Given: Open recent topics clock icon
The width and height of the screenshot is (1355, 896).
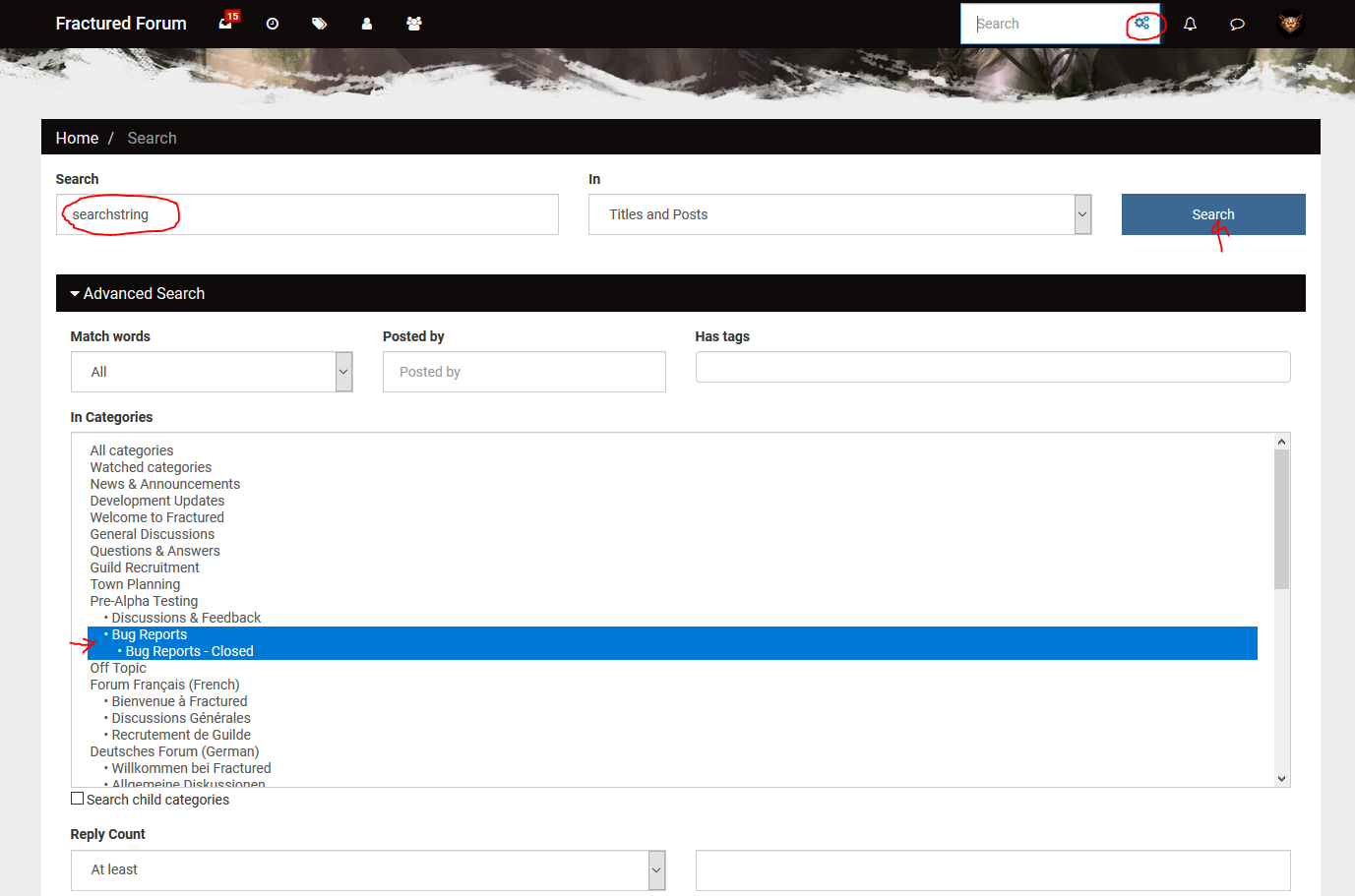Looking at the screenshot, I should [273, 24].
